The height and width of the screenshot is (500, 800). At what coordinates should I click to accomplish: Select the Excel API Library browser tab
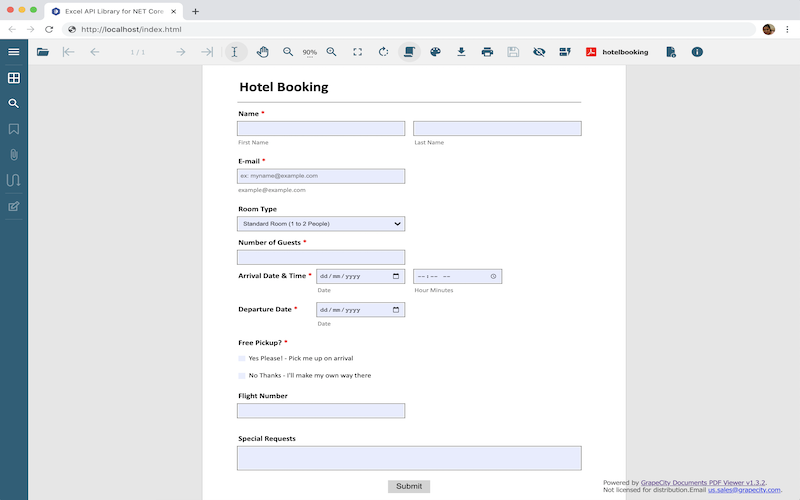coord(114,11)
